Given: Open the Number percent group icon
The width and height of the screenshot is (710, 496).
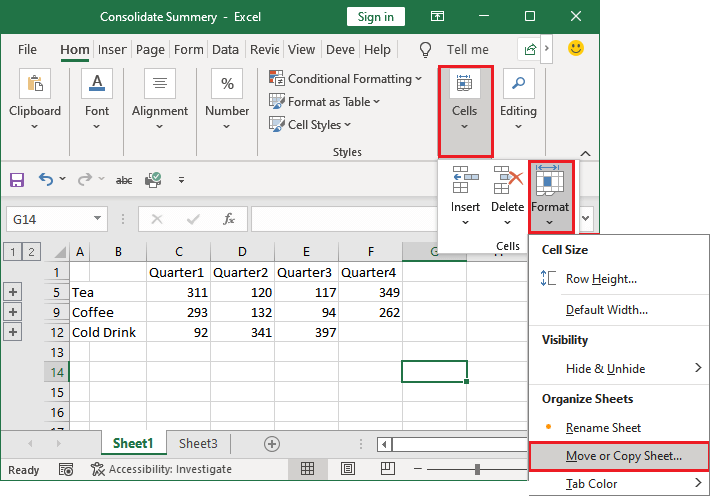Looking at the screenshot, I should pyautogui.click(x=227, y=83).
